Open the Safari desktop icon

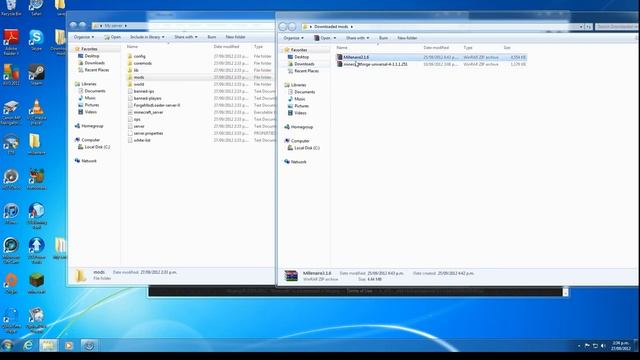pos(36,7)
